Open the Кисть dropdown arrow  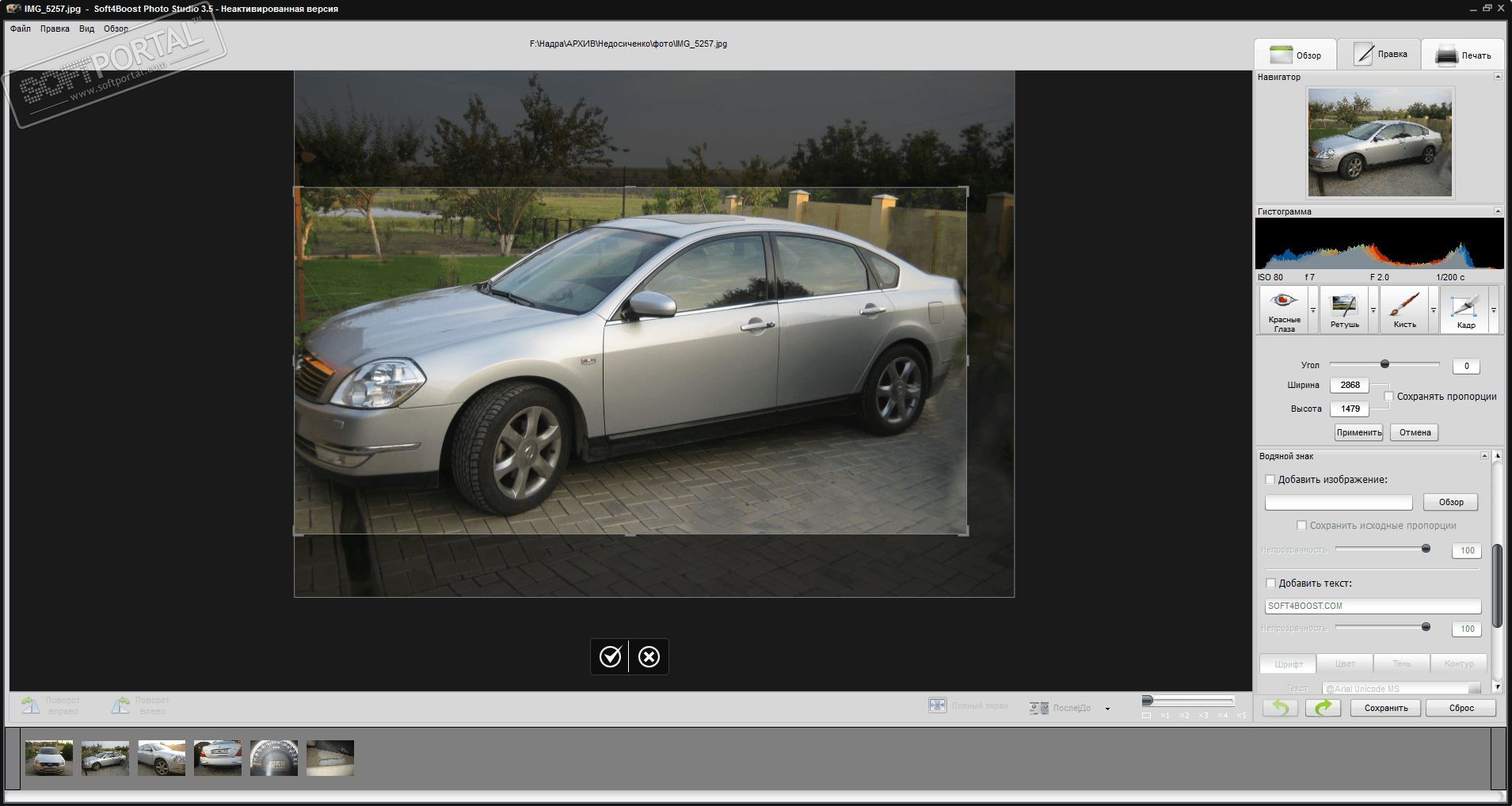point(1434,310)
